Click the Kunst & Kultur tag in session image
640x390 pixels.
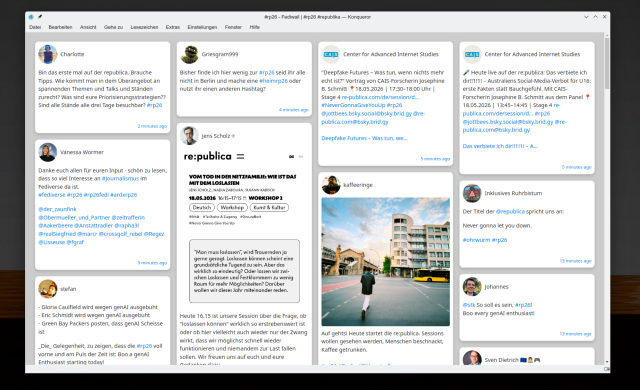(269, 207)
